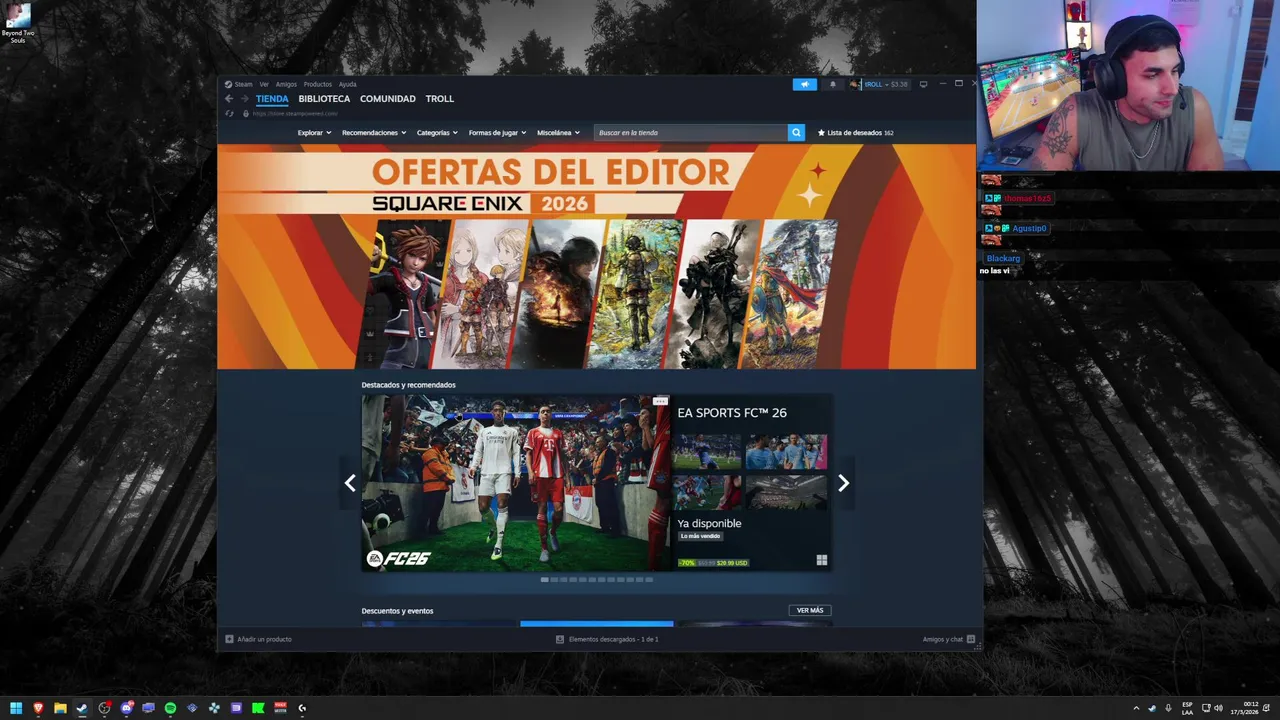The height and width of the screenshot is (720, 1280).
Task: Open Big Picture mode monitor icon
Action: tap(923, 84)
